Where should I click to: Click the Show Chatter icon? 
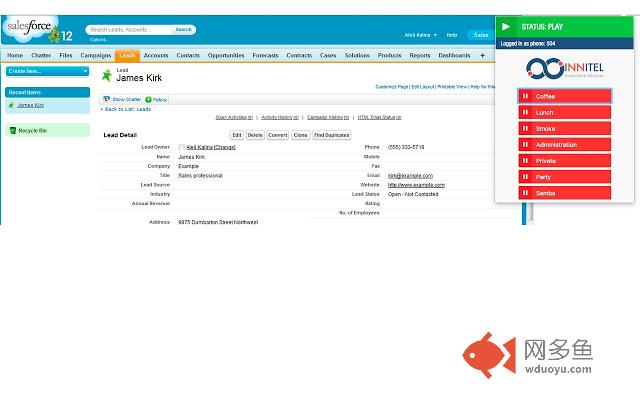[x=107, y=99]
